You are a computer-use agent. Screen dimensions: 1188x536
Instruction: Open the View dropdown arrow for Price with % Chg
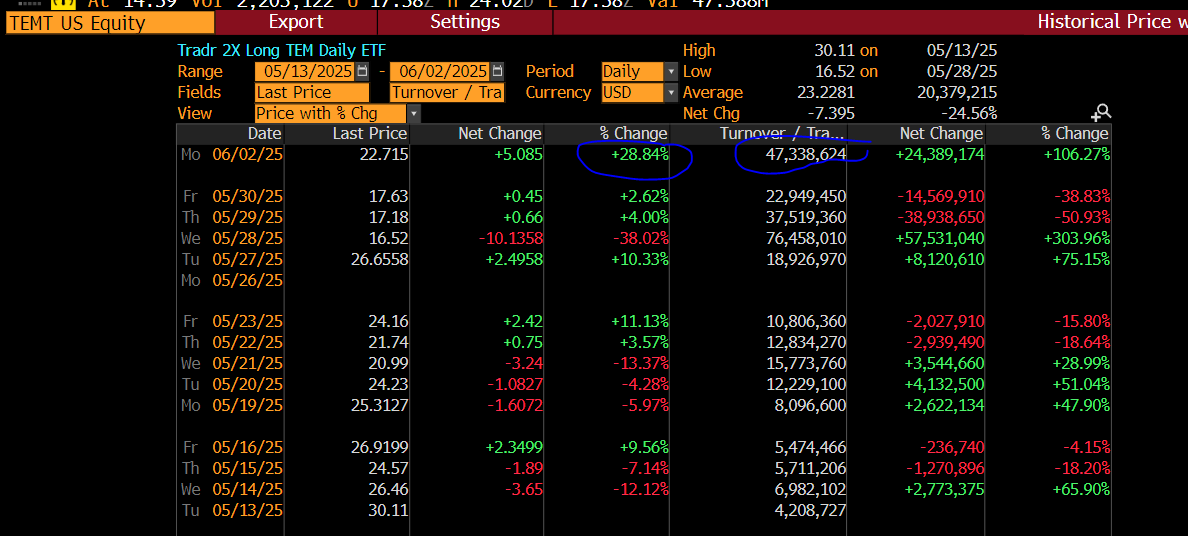click(x=414, y=114)
